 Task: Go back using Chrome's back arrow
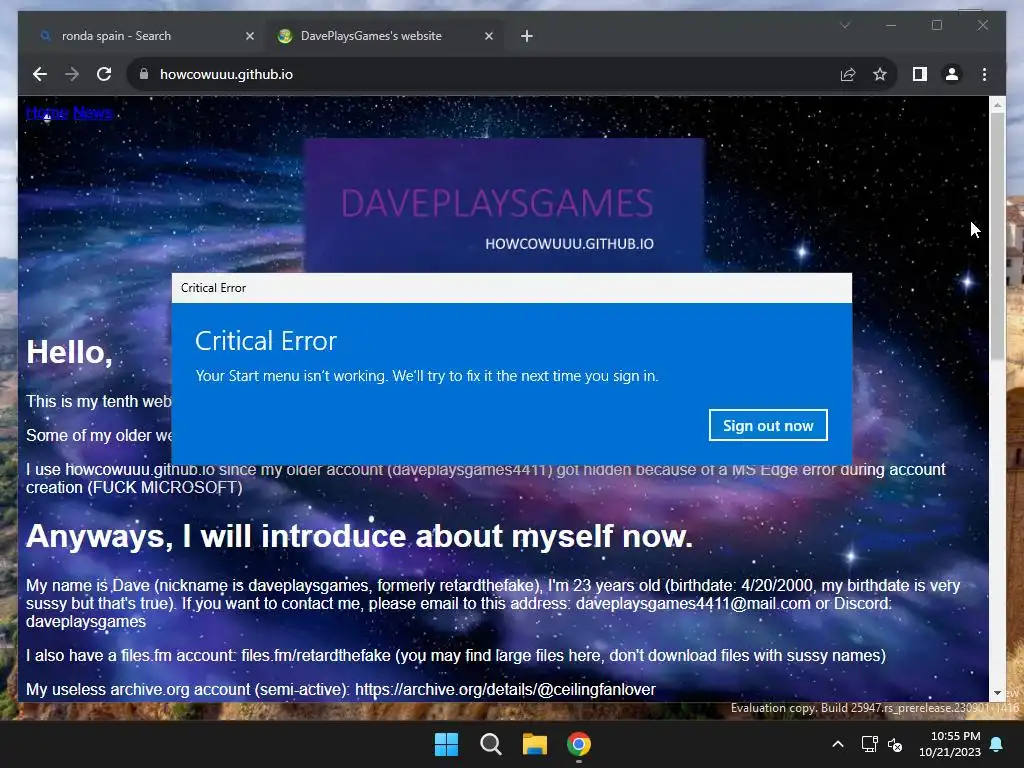[40, 74]
